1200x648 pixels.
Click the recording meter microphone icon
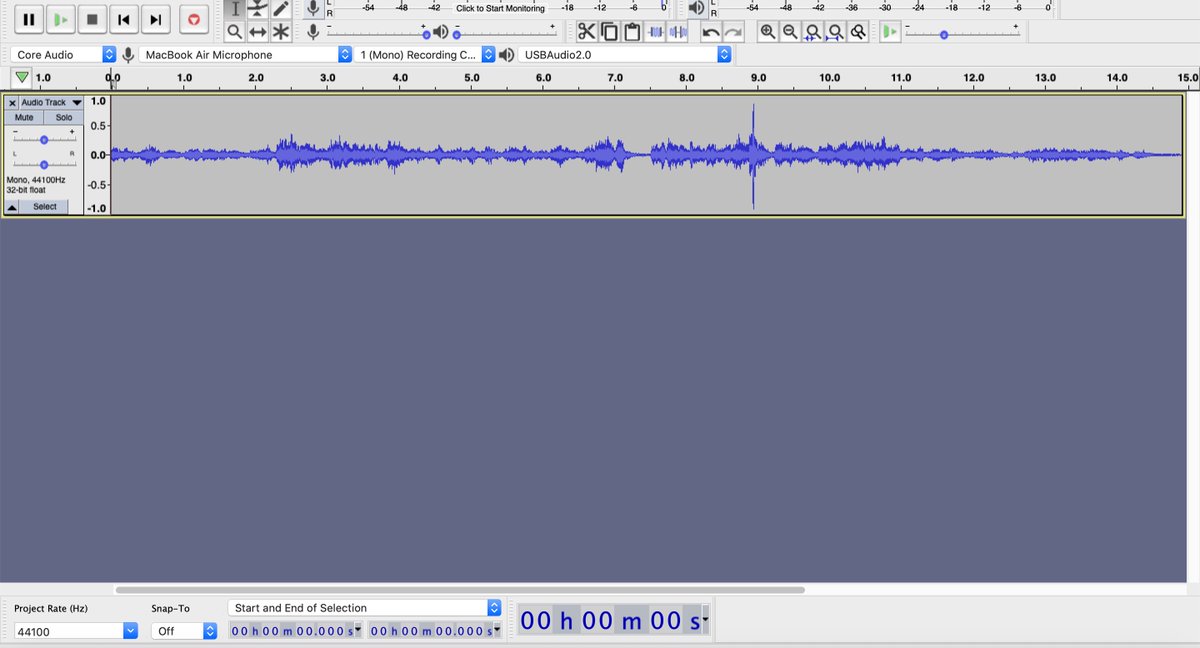(x=314, y=9)
